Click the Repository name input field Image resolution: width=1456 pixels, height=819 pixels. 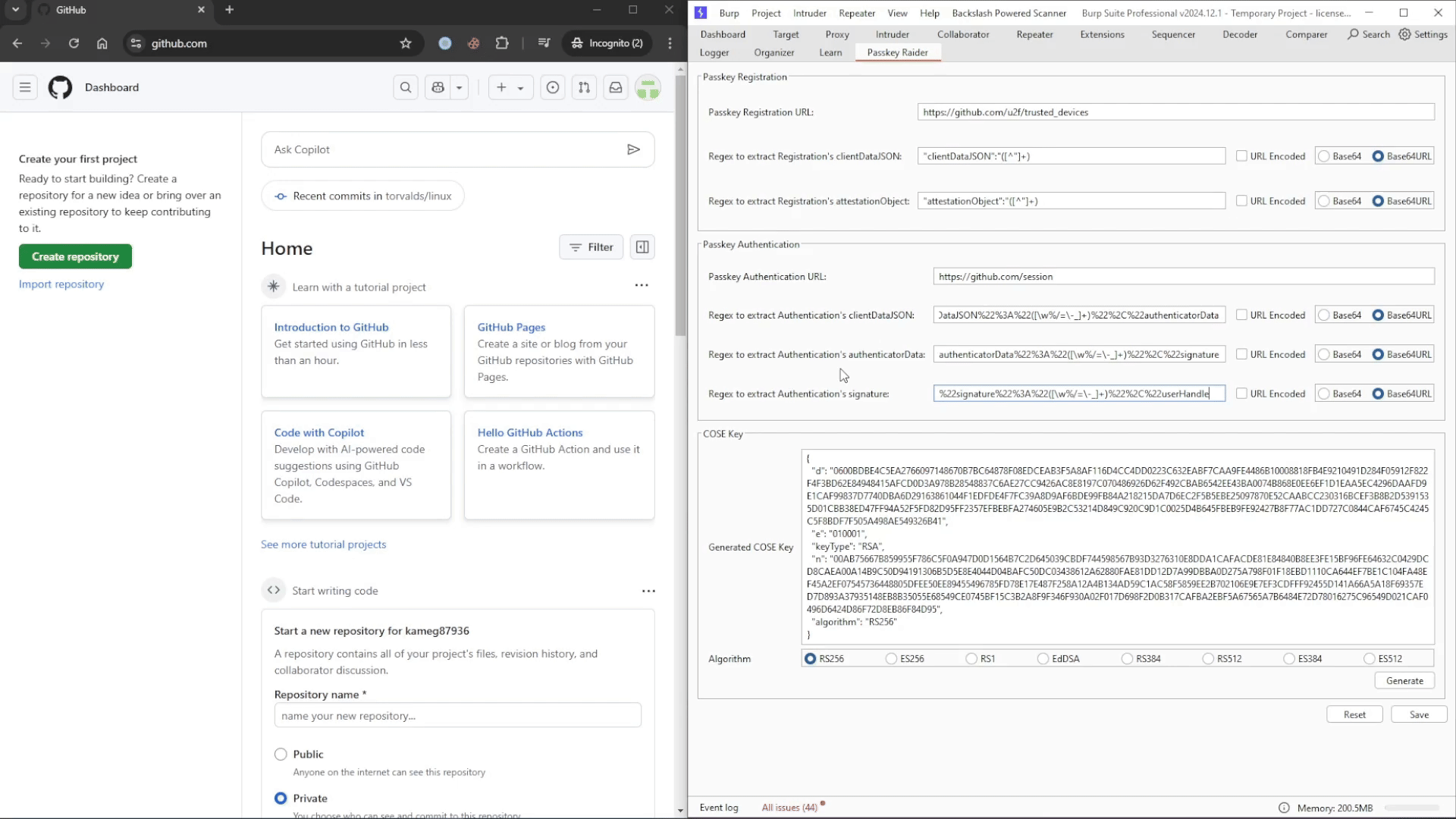[458, 715]
